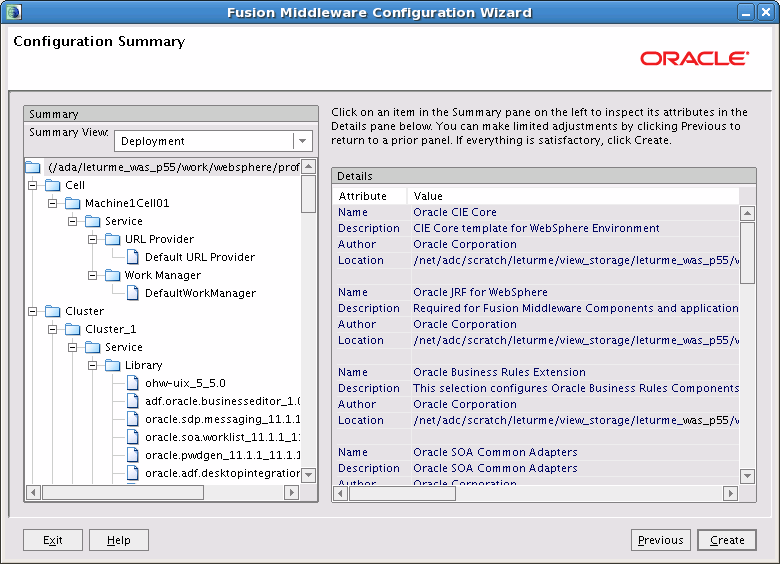Open the Summary View Deployment dropdown
This screenshot has height=564, width=780.
(302, 141)
